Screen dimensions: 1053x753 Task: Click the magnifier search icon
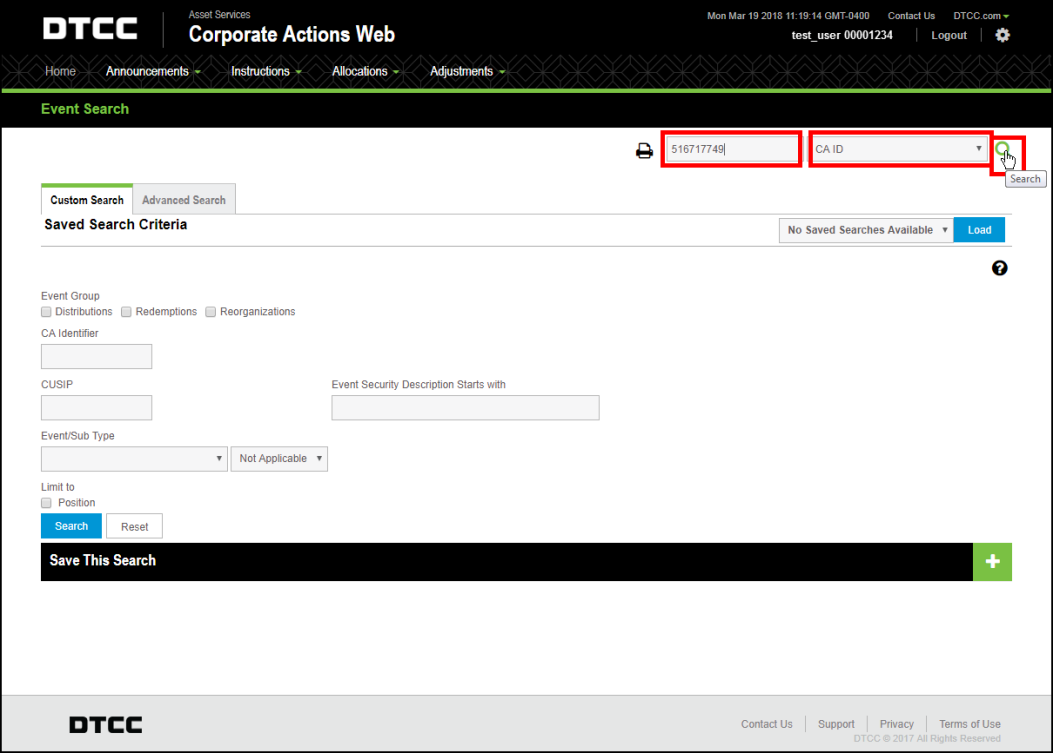1003,150
